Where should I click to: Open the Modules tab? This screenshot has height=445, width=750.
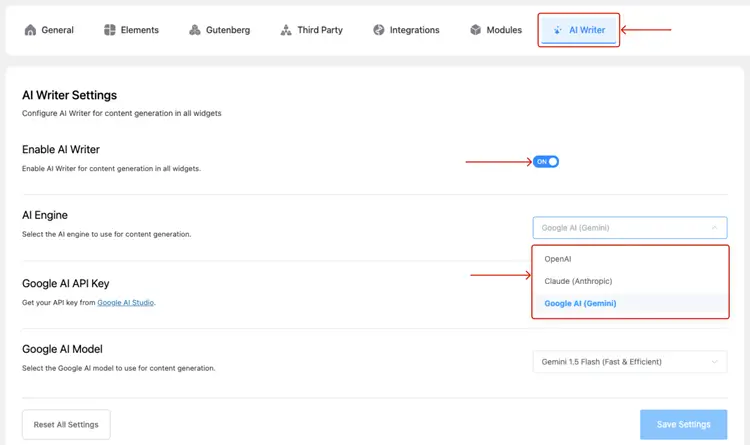tap(496, 30)
